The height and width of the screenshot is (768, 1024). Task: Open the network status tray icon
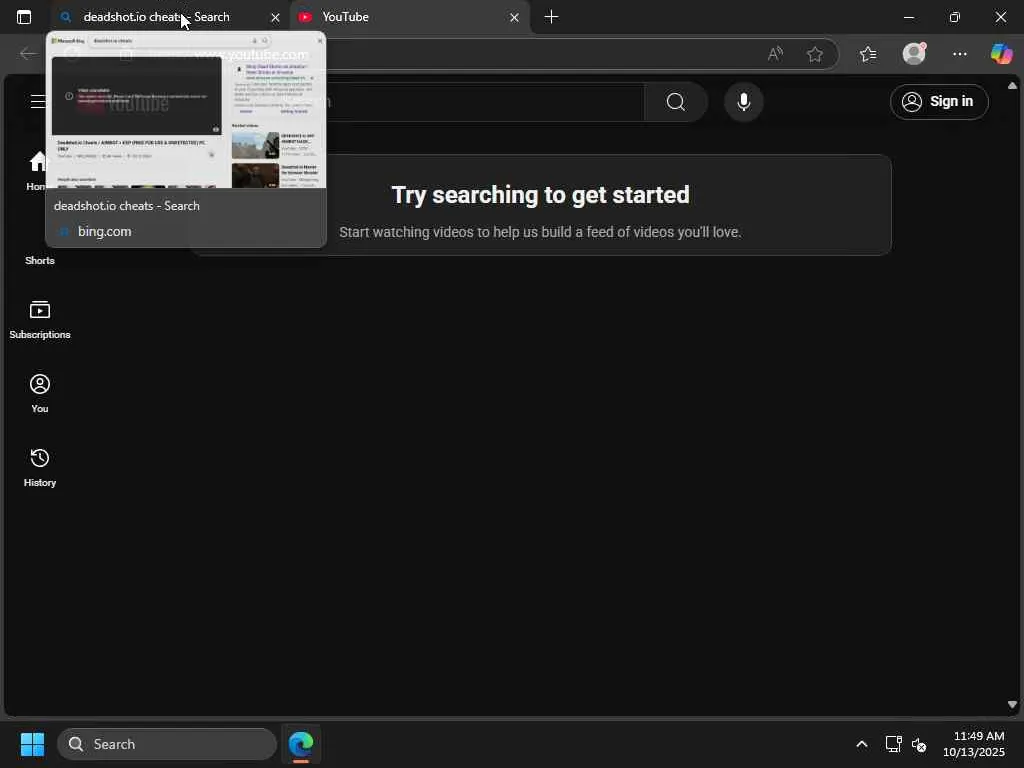(893, 744)
